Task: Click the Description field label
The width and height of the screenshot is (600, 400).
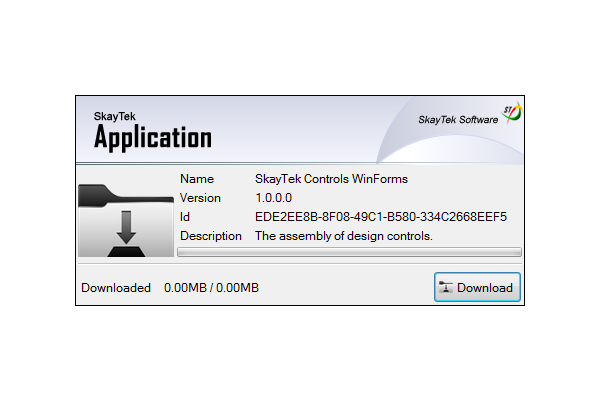Action: (x=211, y=236)
